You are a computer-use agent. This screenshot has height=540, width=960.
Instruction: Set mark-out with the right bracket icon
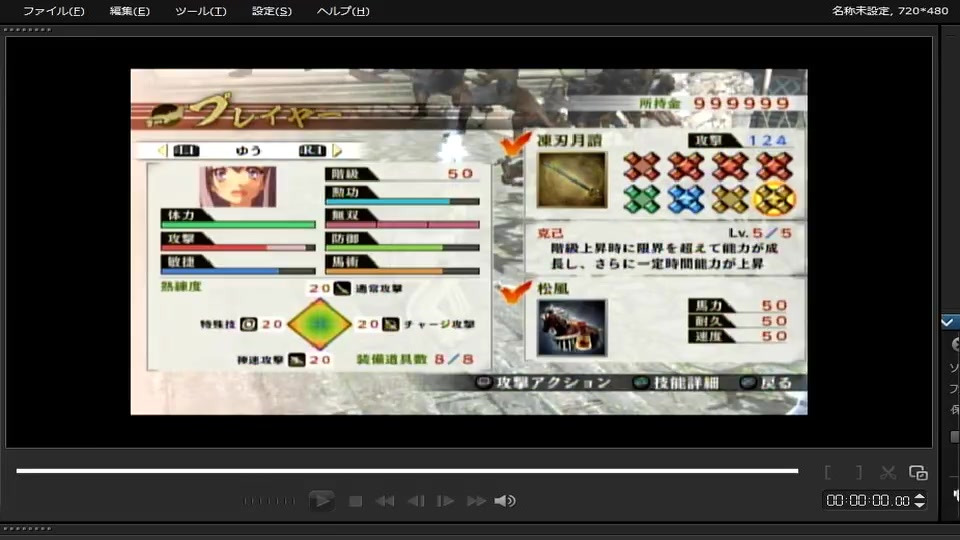tap(858, 473)
